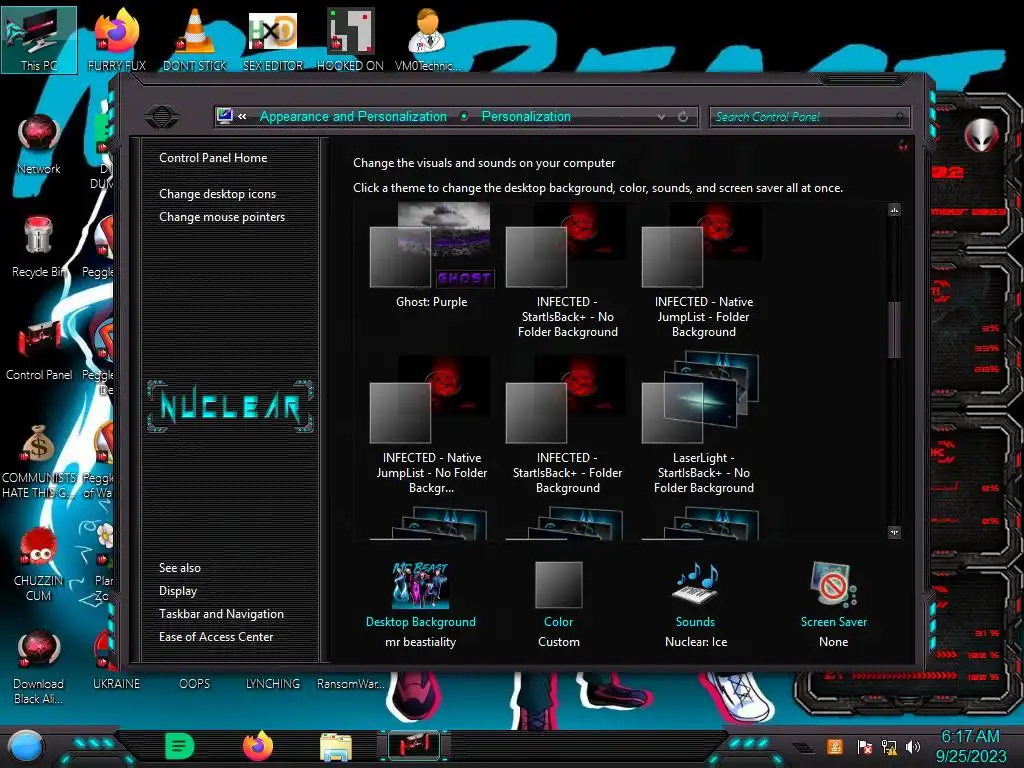The width and height of the screenshot is (1024, 768).
Task: Open VMOTechnic desktop shortcut
Action: pos(427,39)
